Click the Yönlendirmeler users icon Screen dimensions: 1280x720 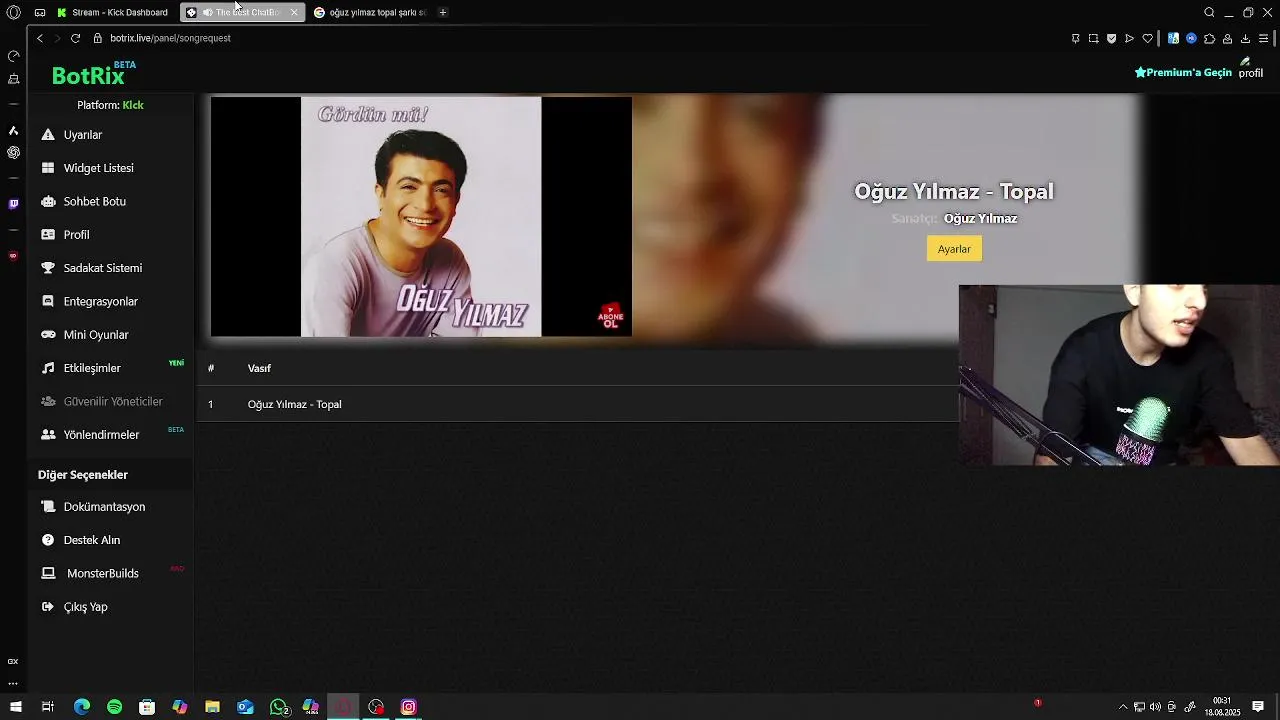click(48, 435)
